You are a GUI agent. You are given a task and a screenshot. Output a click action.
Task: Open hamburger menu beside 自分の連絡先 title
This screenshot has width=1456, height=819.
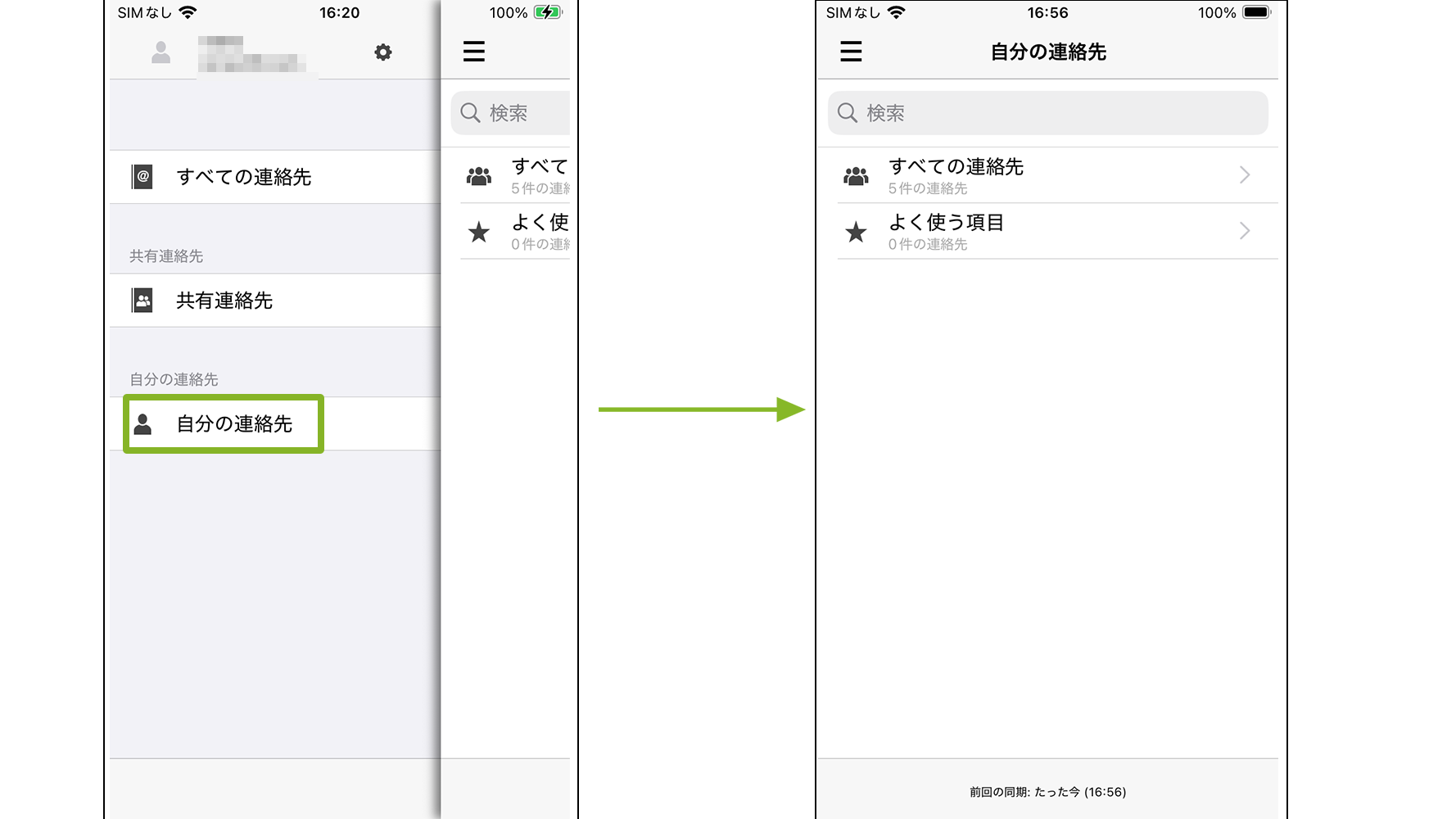point(851,52)
